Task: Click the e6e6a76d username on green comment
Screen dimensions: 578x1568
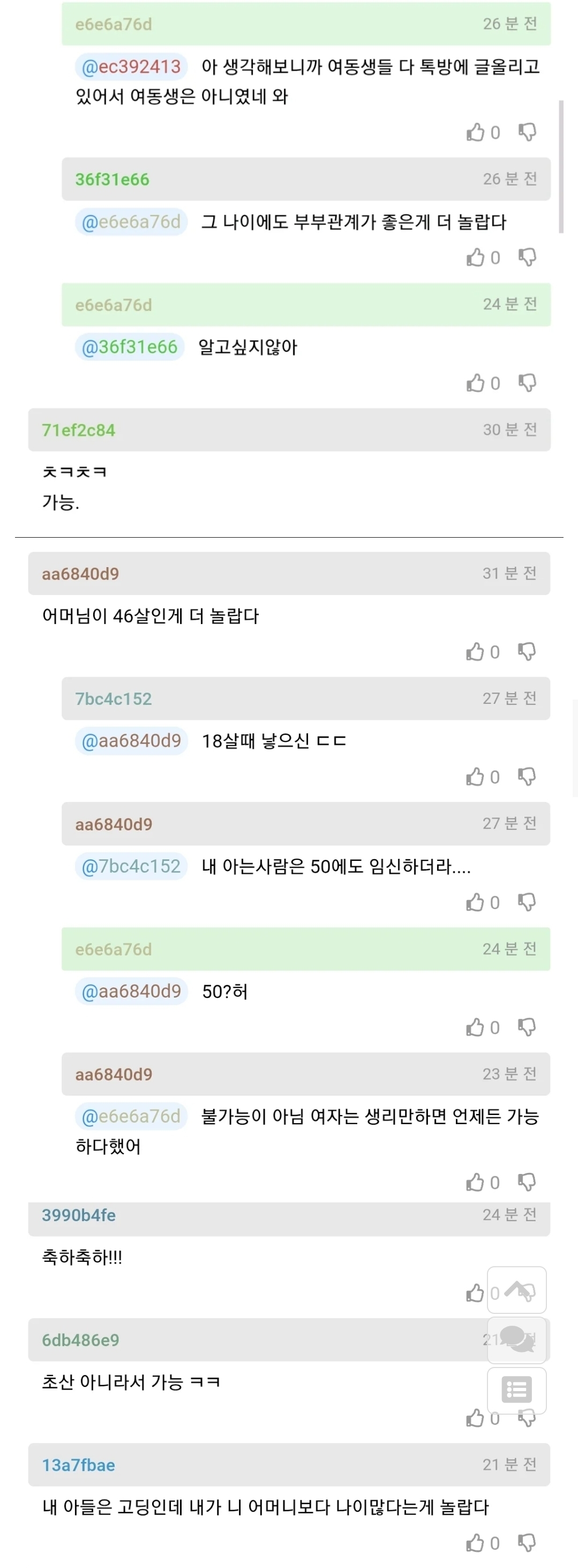Action: 112,24
